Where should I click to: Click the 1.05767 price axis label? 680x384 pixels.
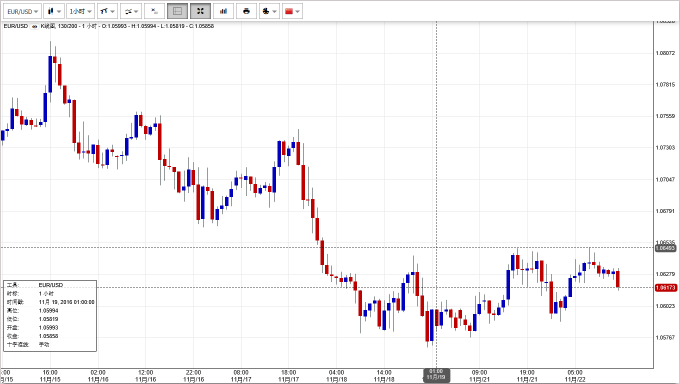[665, 337]
